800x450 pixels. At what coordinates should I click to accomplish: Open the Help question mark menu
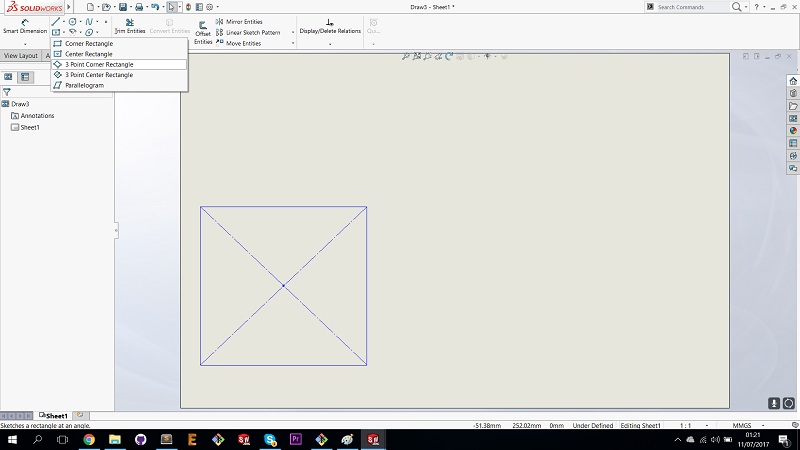[x=757, y=7]
